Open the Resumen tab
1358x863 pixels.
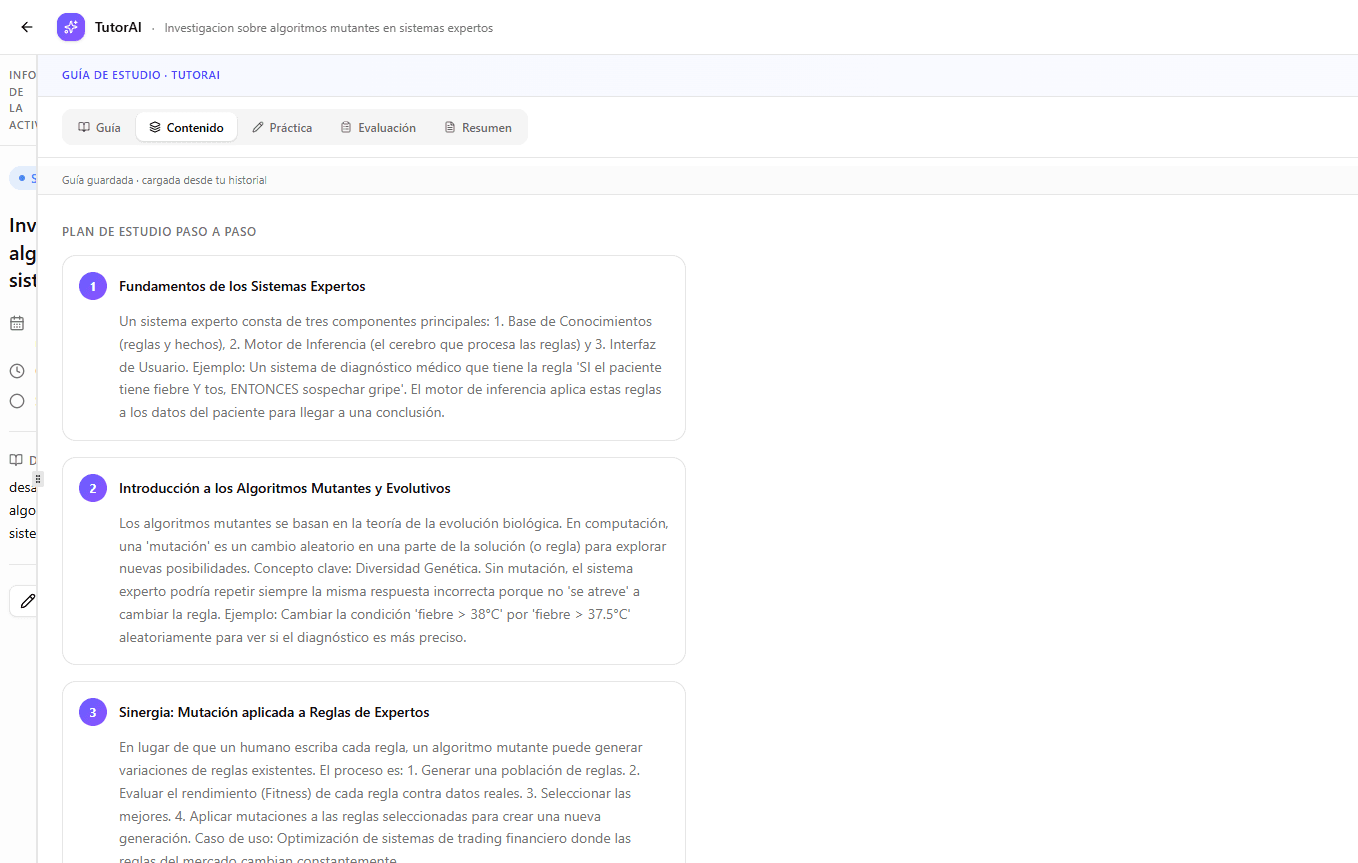tap(478, 128)
